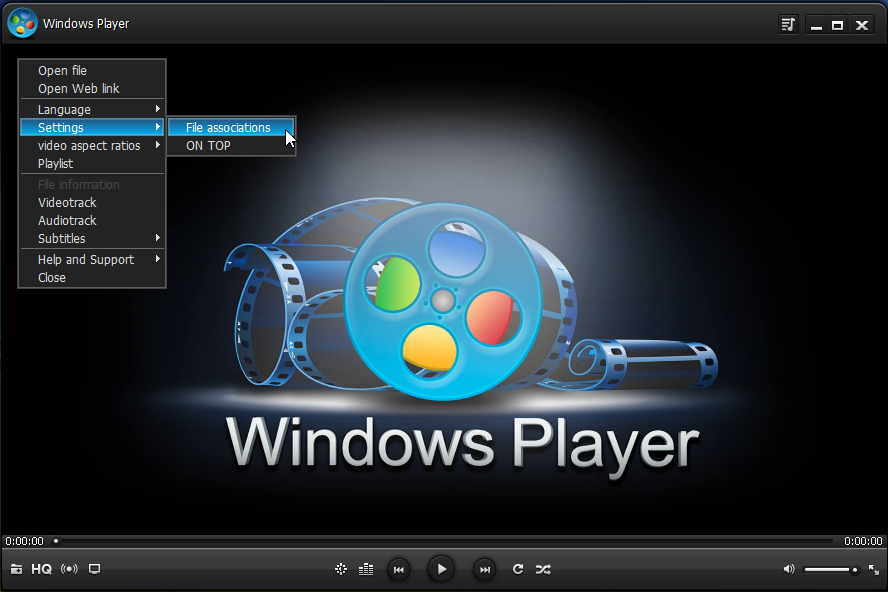Mute audio with speaker icon

[789, 569]
